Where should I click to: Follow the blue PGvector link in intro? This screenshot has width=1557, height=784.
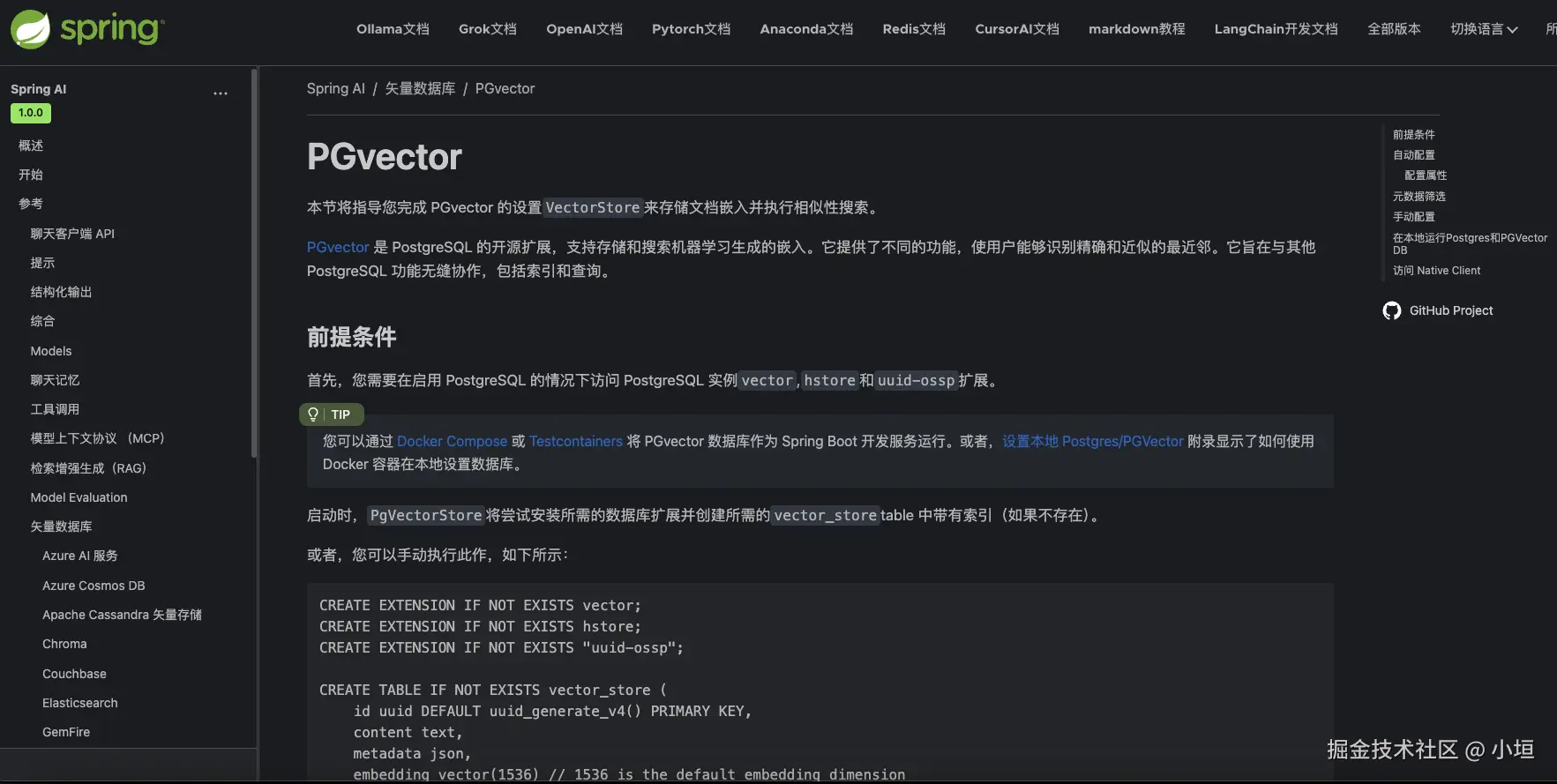(x=338, y=247)
